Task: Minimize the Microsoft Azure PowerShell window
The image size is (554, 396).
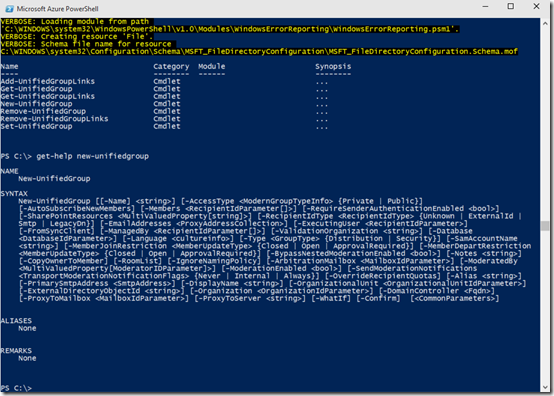Action: coord(485,6)
